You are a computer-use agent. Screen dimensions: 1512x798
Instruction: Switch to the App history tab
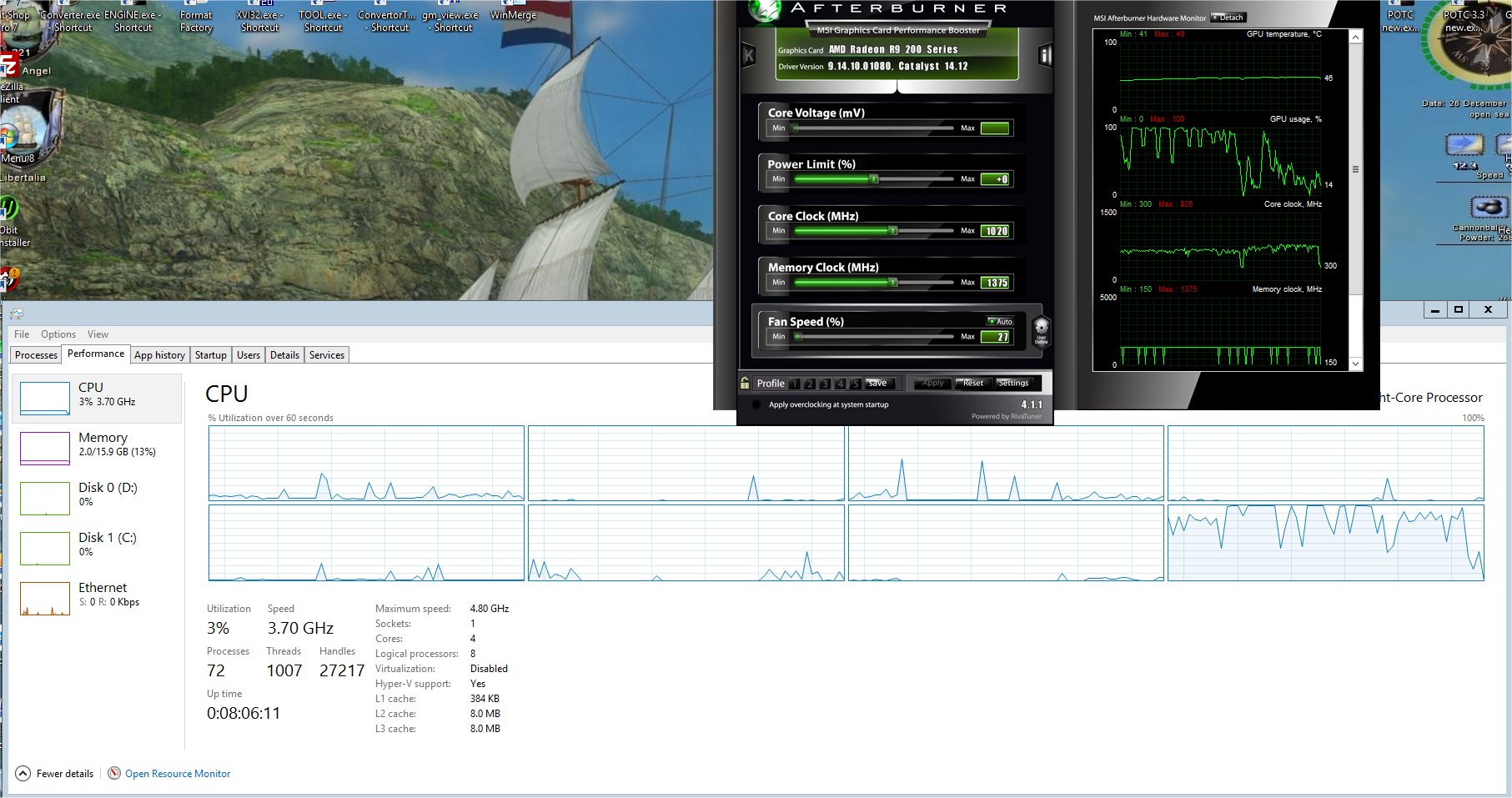click(159, 354)
